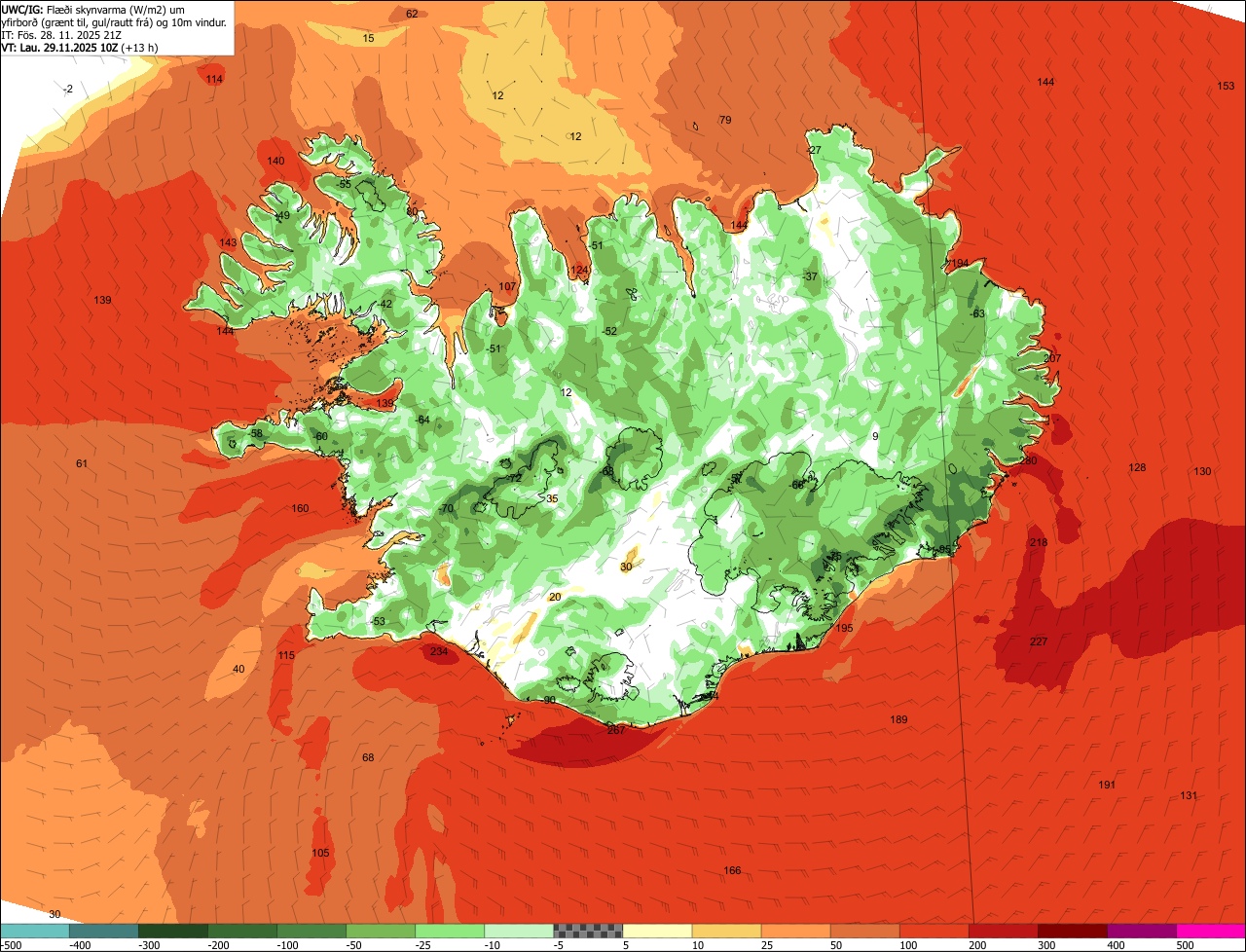Click the flux value 195
The image size is (1246, 952).
(x=844, y=629)
